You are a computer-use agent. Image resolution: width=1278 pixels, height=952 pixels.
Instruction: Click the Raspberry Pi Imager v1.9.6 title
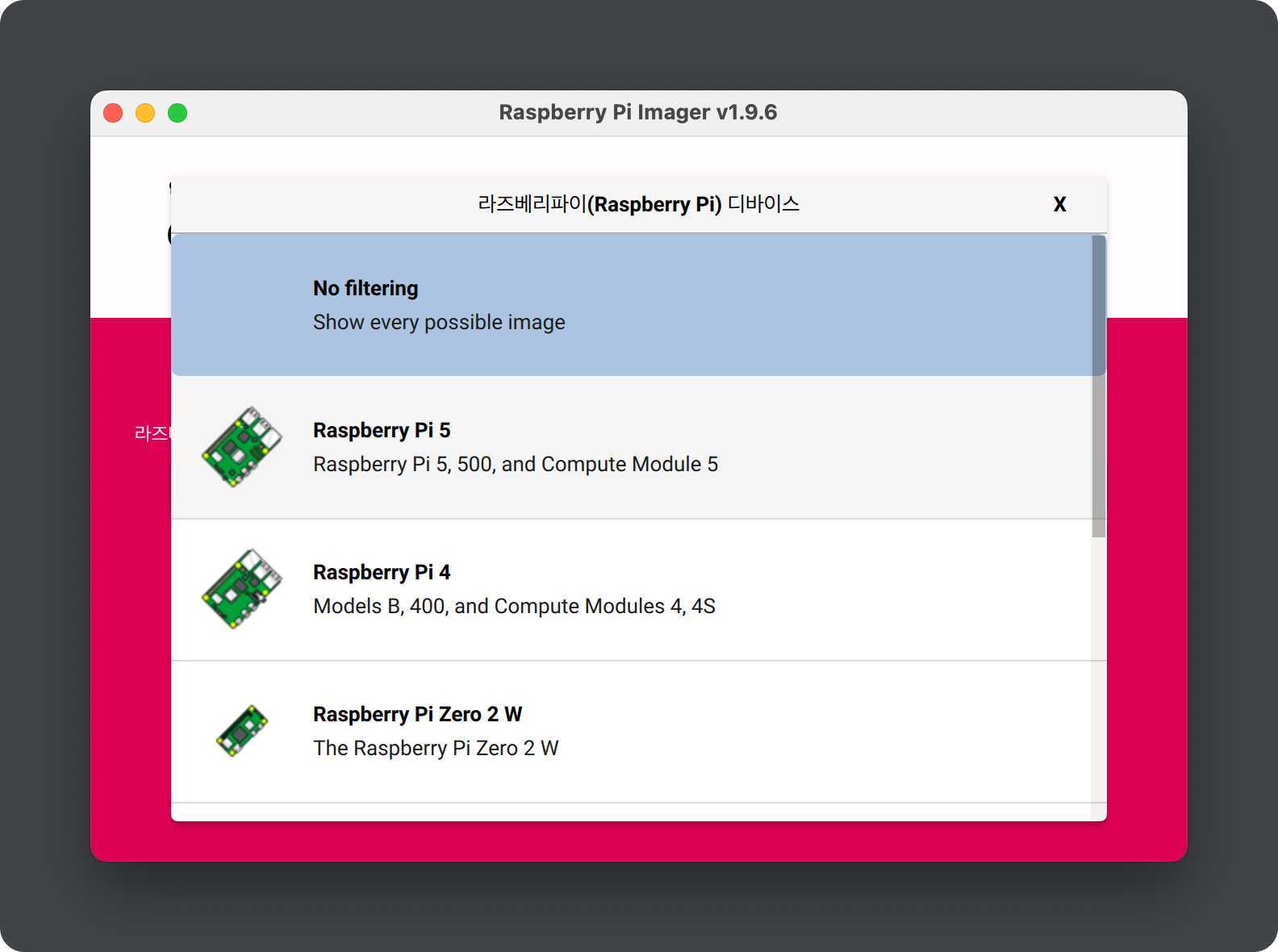coord(638,112)
